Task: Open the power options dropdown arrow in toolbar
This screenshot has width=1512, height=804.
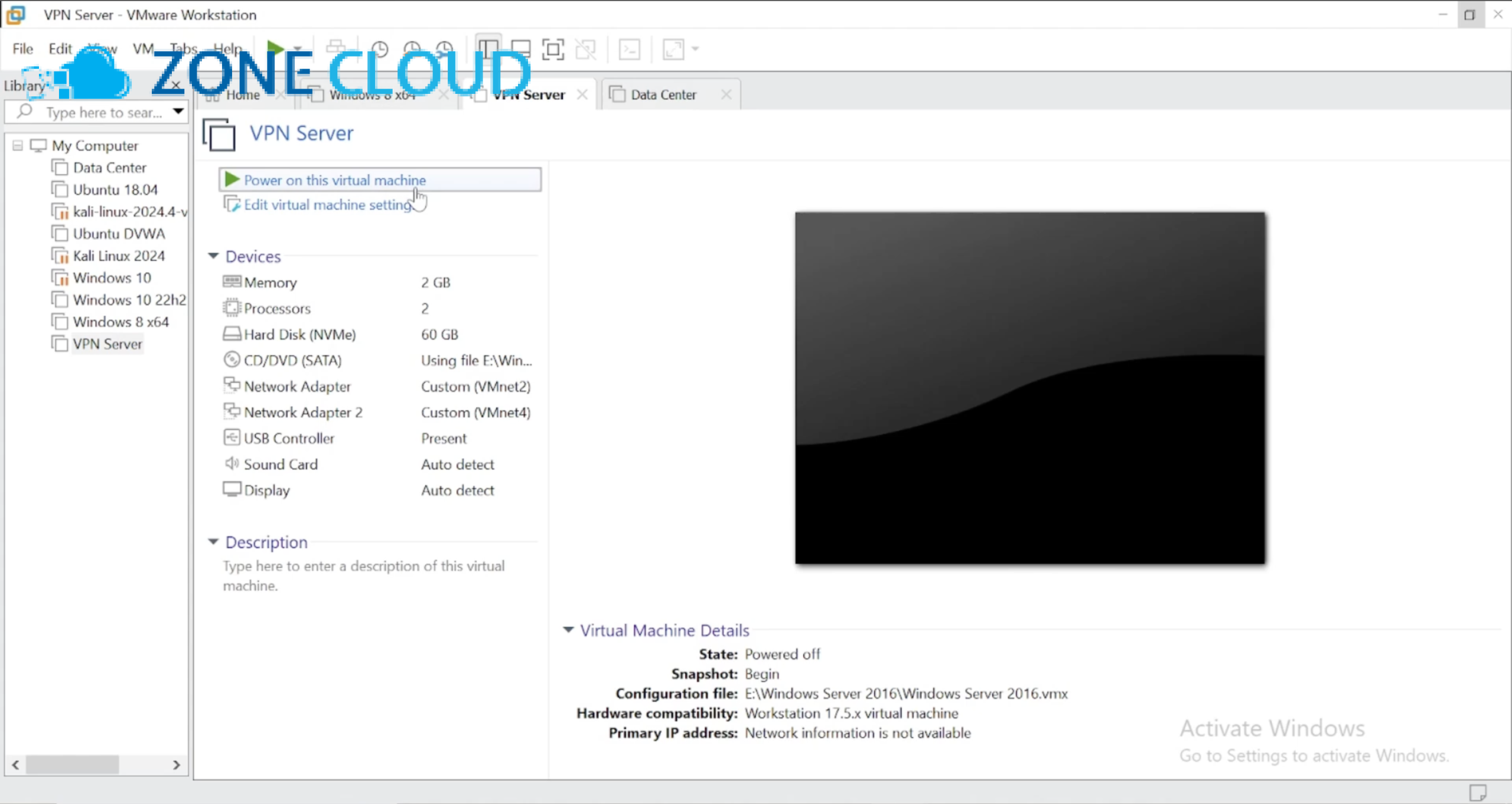Action: tap(298, 49)
